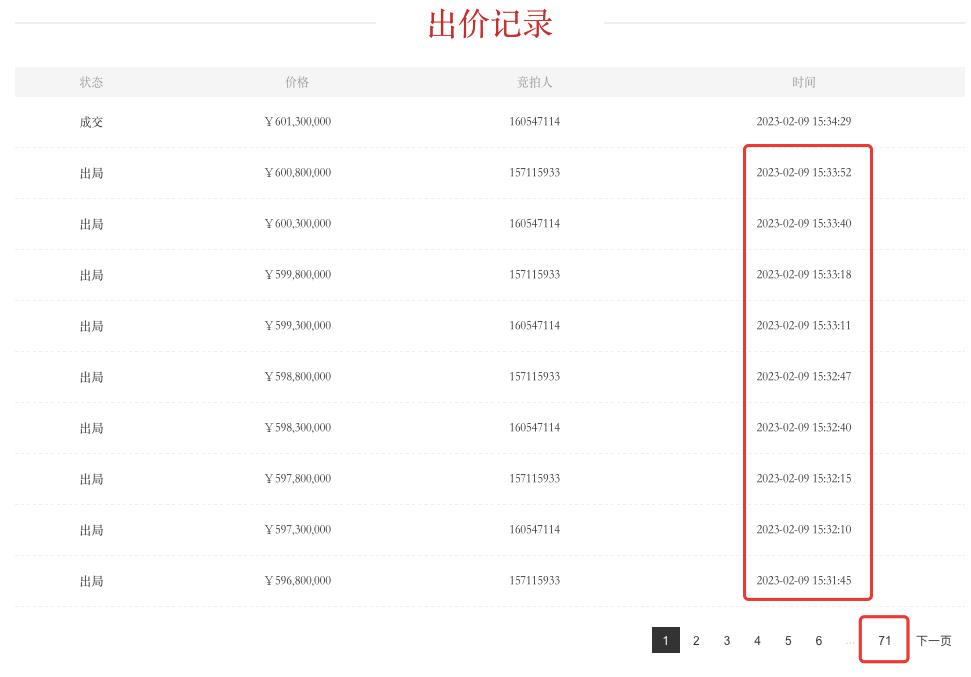971x677 pixels.
Task: Click the lowest bid Y596,800,000
Action: [x=297, y=580]
